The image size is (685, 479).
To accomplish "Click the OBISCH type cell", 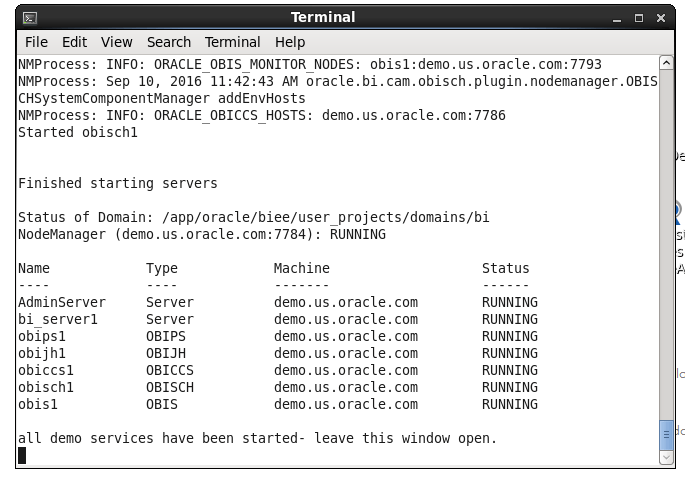I will [x=170, y=387].
